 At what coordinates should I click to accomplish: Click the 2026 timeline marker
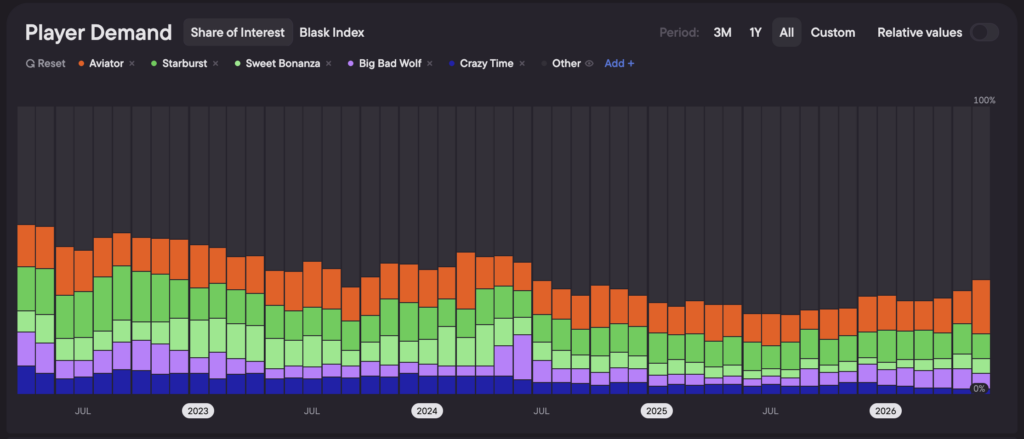pyautogui.click(x=886, y=411)
